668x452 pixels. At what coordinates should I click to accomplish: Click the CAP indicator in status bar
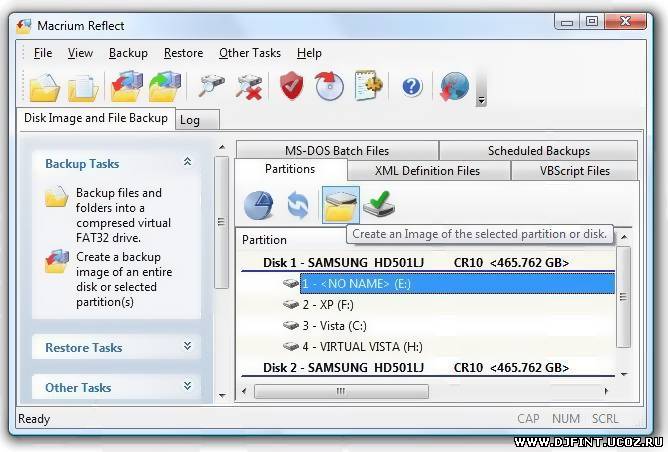528,418
